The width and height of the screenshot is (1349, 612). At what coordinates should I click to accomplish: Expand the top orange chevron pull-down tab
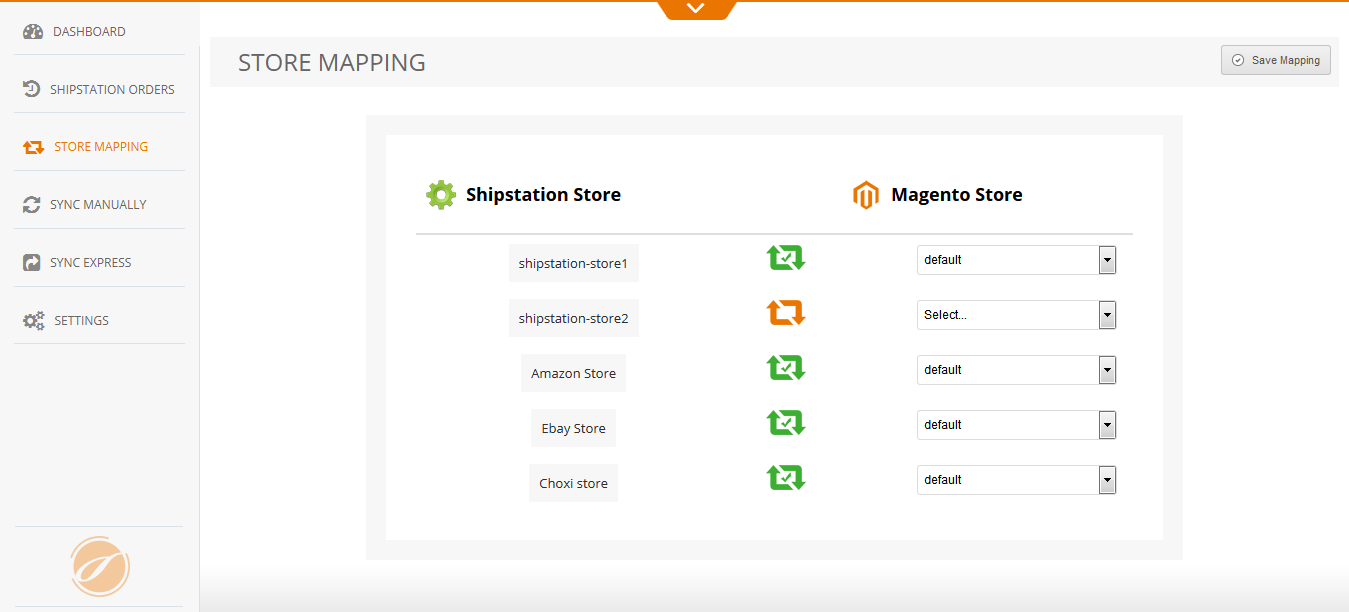(696, 9)
